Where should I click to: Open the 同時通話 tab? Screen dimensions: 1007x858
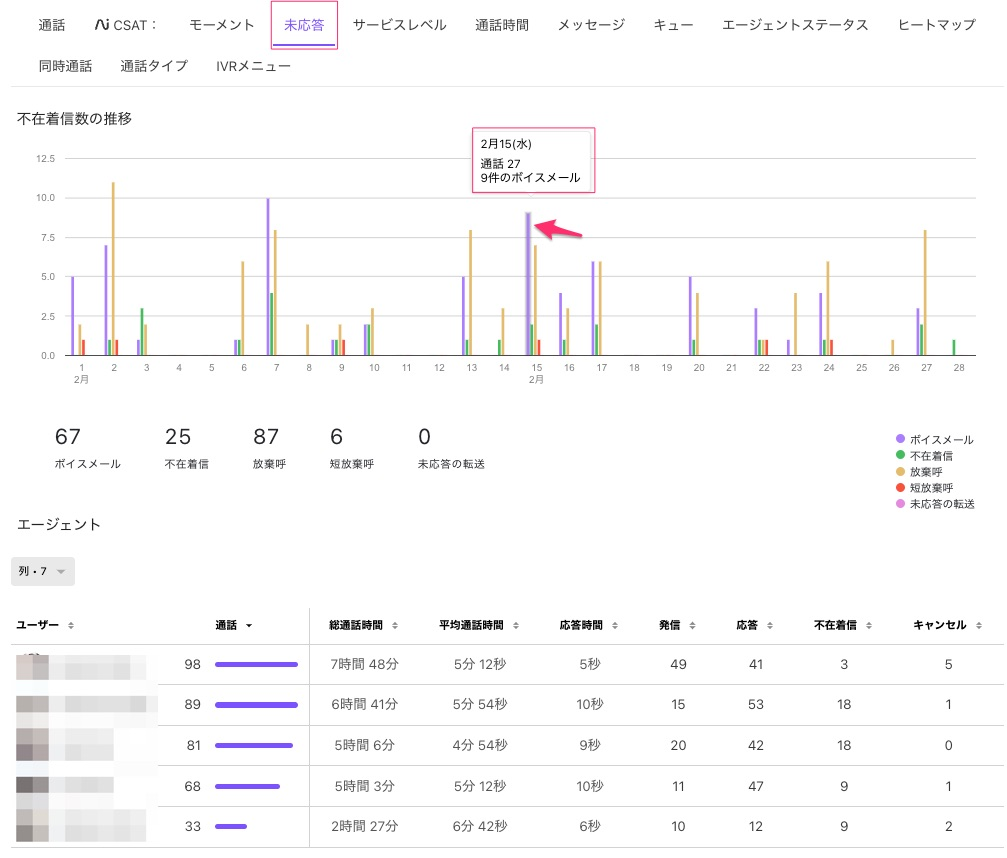coord(65,66)
